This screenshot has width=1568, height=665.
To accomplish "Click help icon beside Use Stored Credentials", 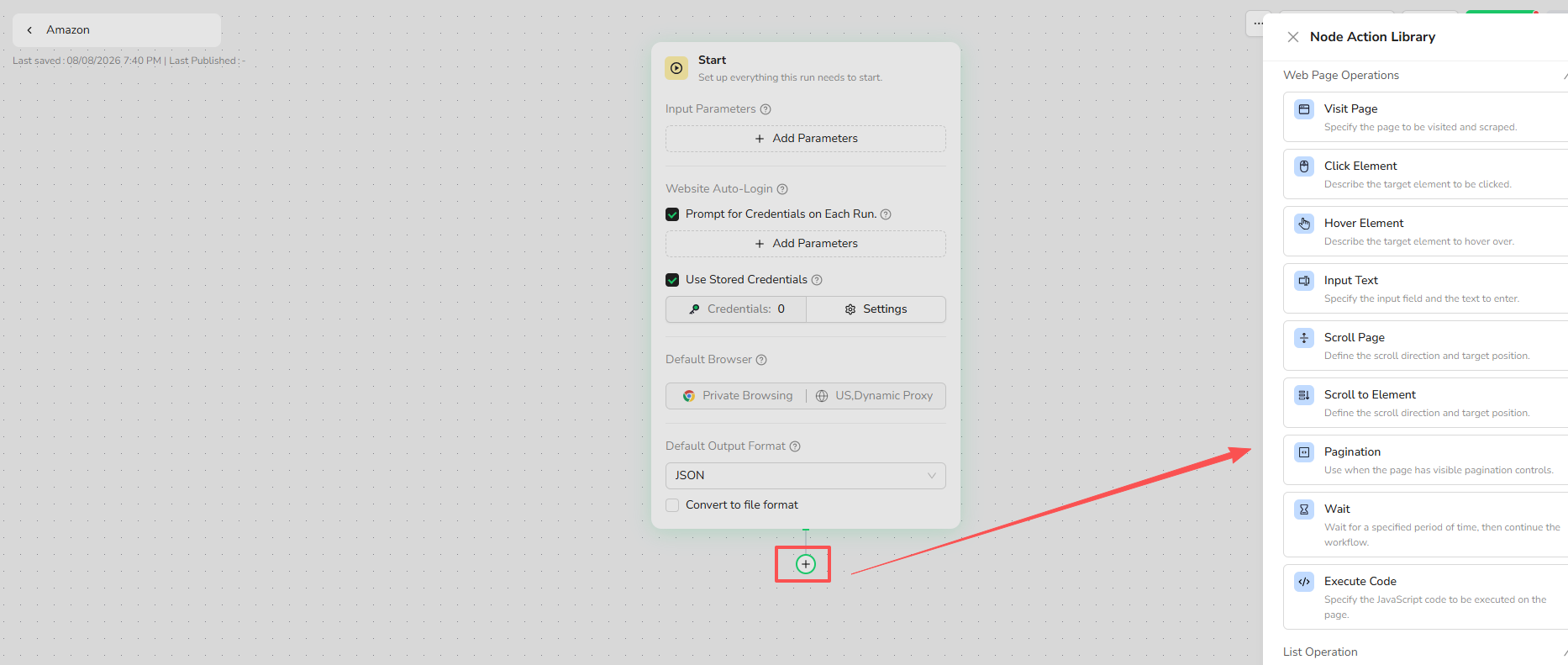I will [x=817, y=280].
